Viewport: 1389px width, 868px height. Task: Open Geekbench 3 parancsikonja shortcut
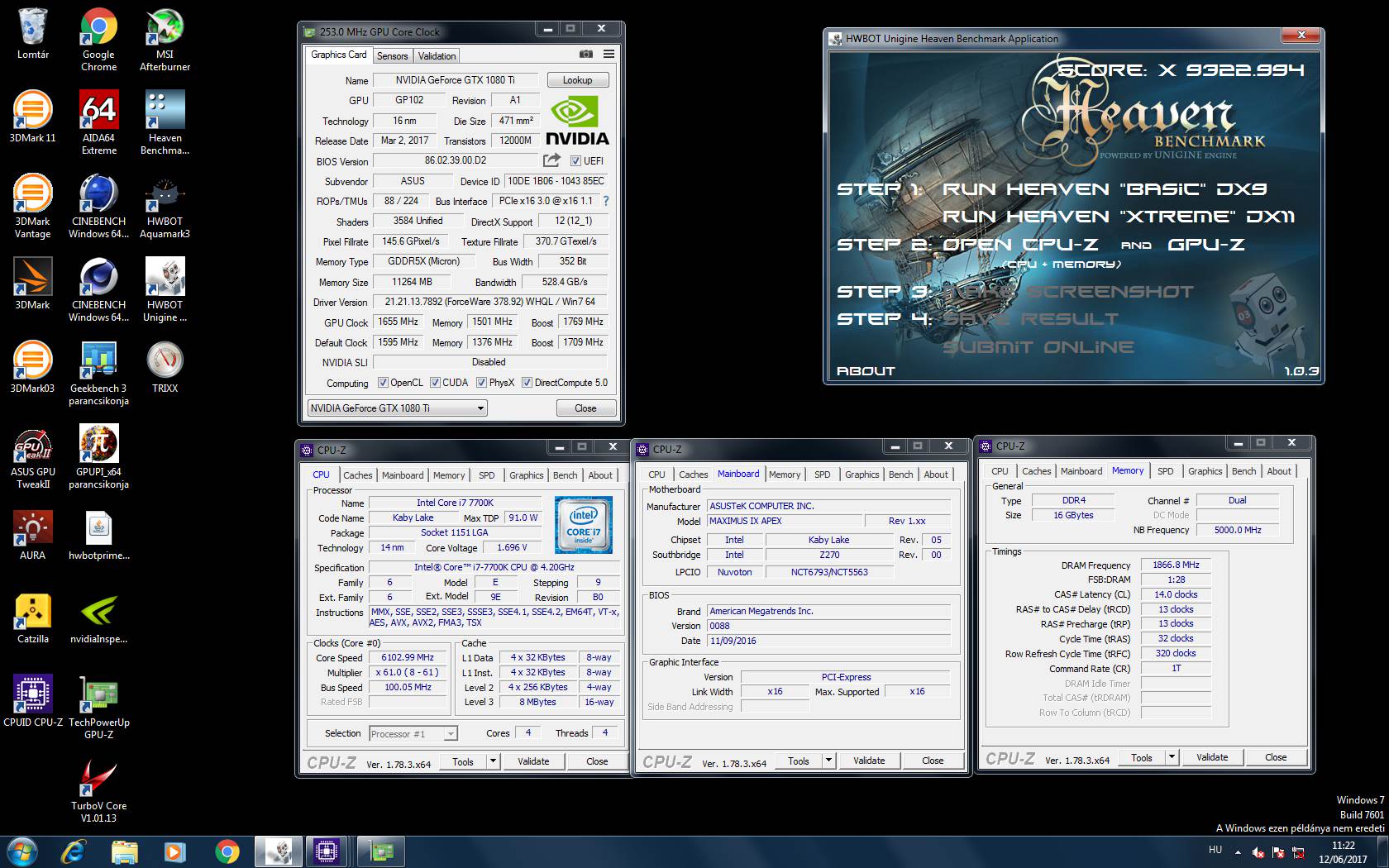click(98, 374)
